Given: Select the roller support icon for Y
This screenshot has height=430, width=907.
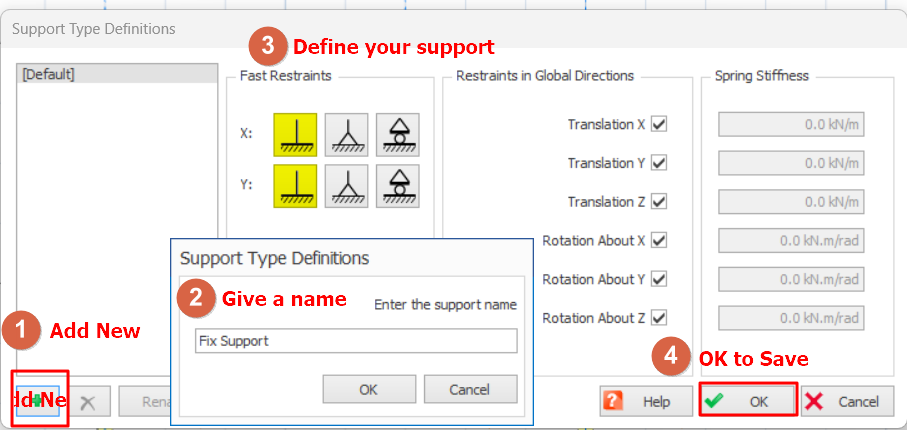Looking at the screenshot, I should pos(398,186).
